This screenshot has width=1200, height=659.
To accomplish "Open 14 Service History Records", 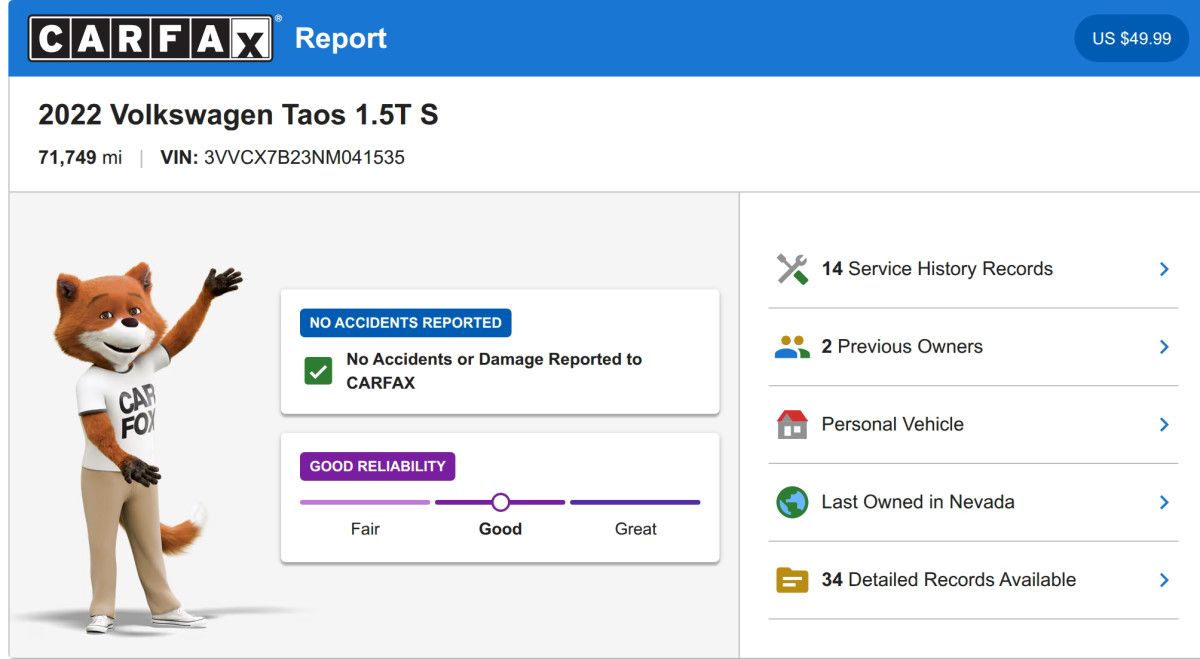I will point(973,269).
